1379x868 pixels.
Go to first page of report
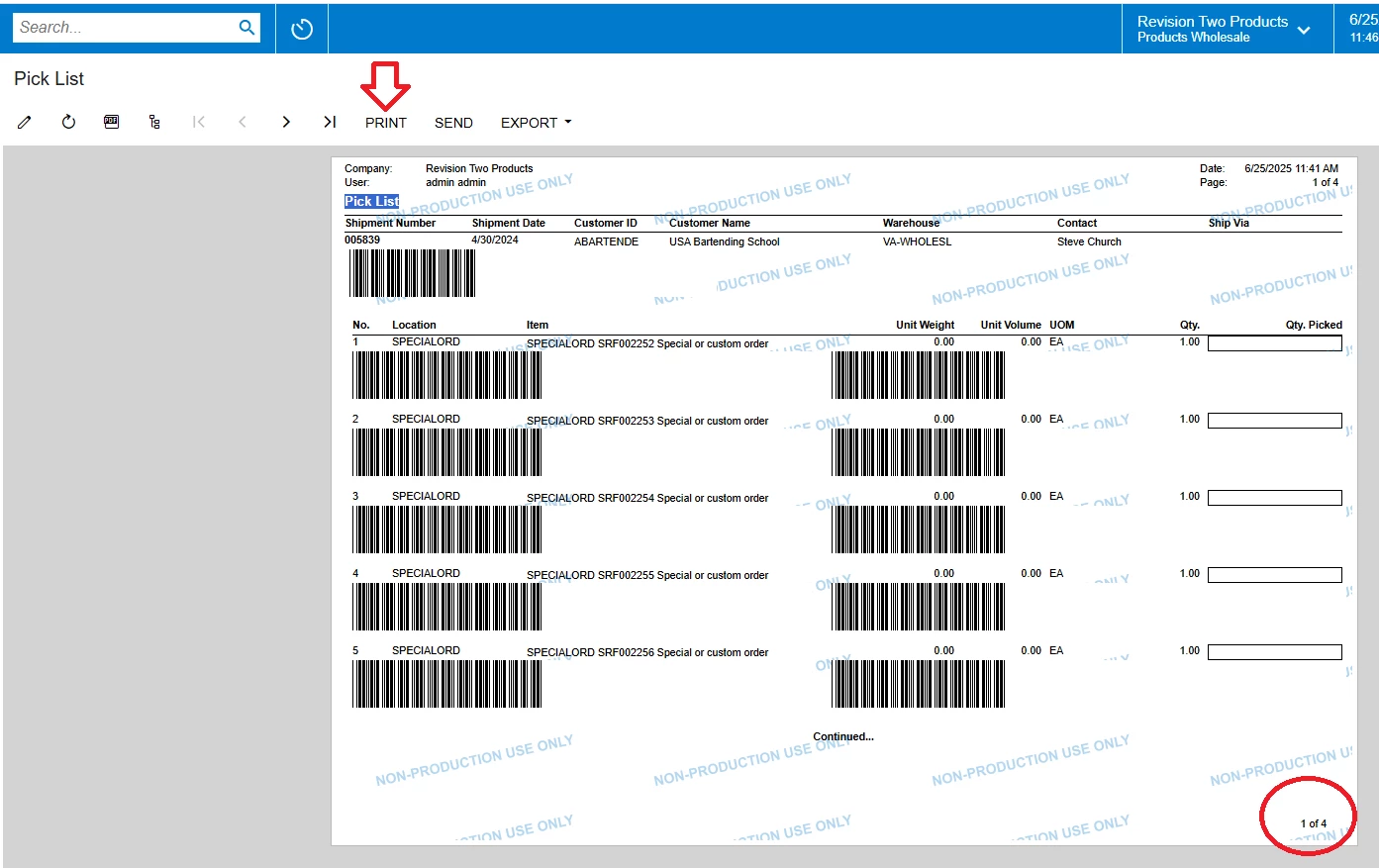[x=199, y=122]
